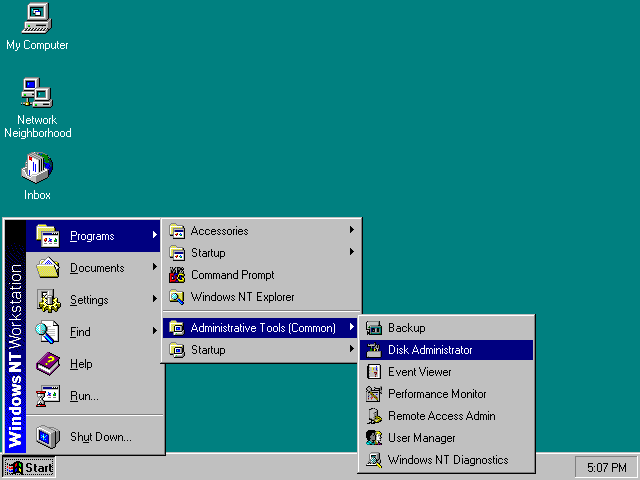This screenshot has width=640, height=480.
Task: Launch Windows NT Explorer from Programs
Action: point(261,297)
